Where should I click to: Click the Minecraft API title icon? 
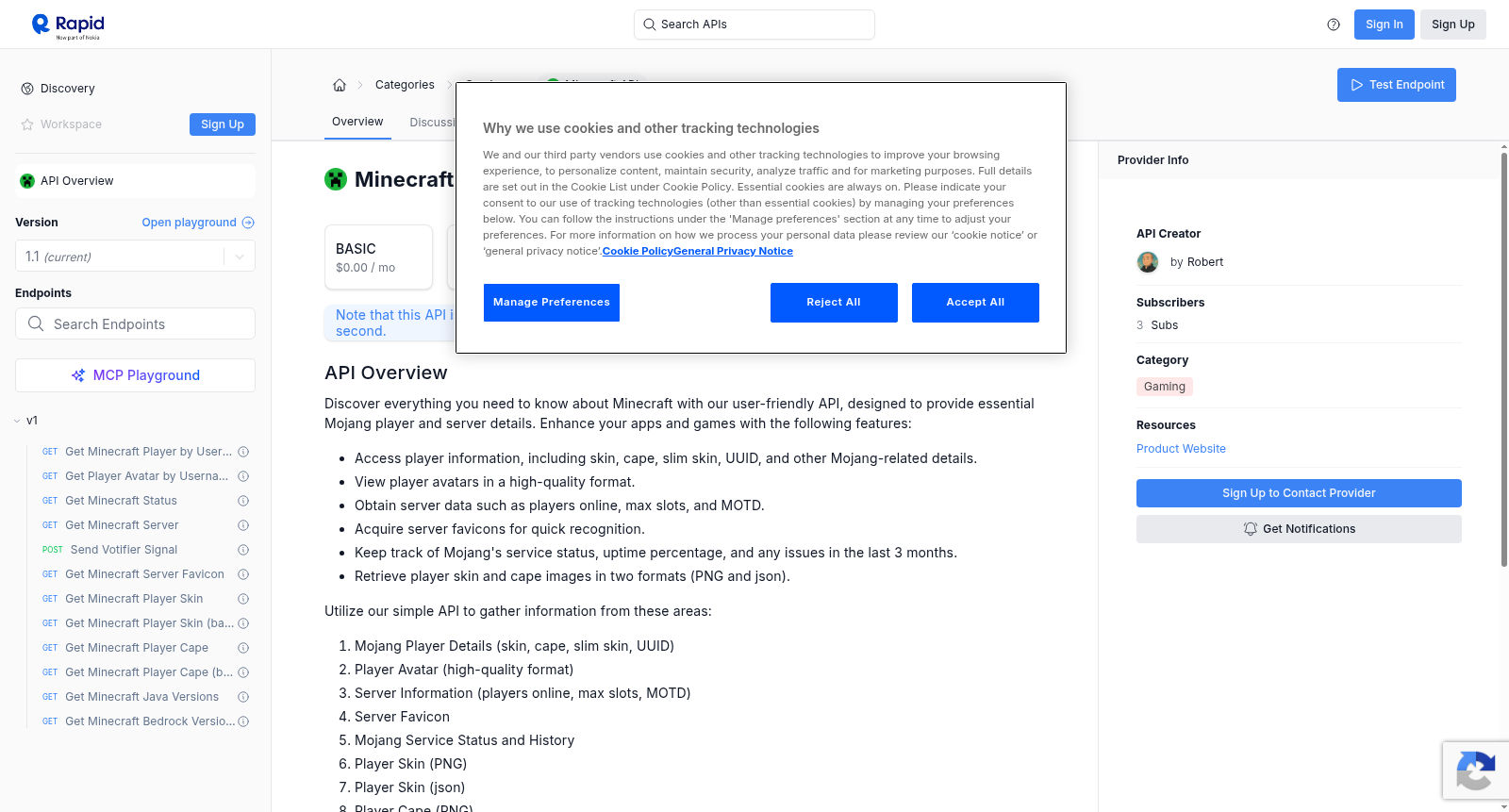tap(336, 179)
